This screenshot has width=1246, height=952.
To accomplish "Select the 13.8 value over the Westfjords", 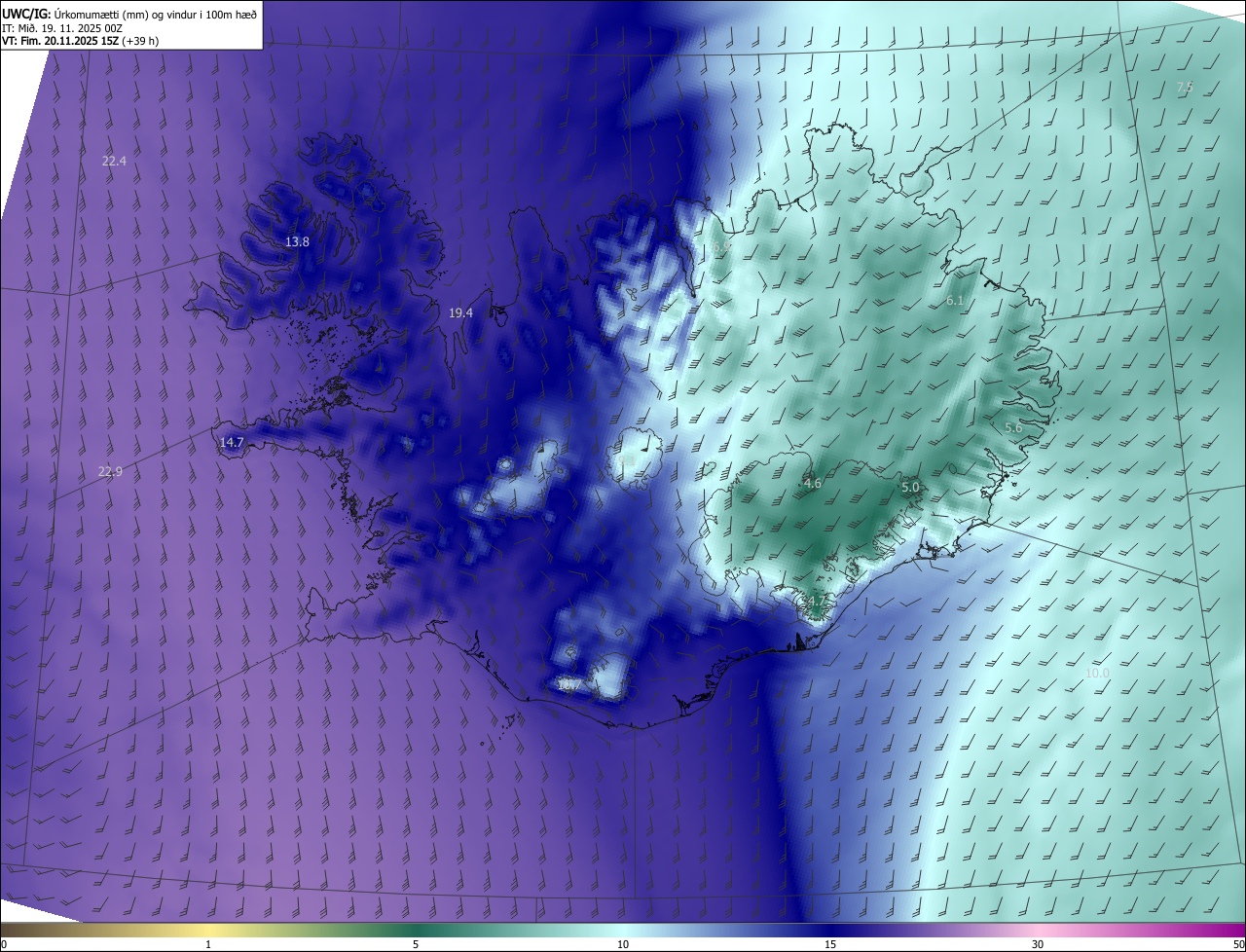I will click(297, 241).
